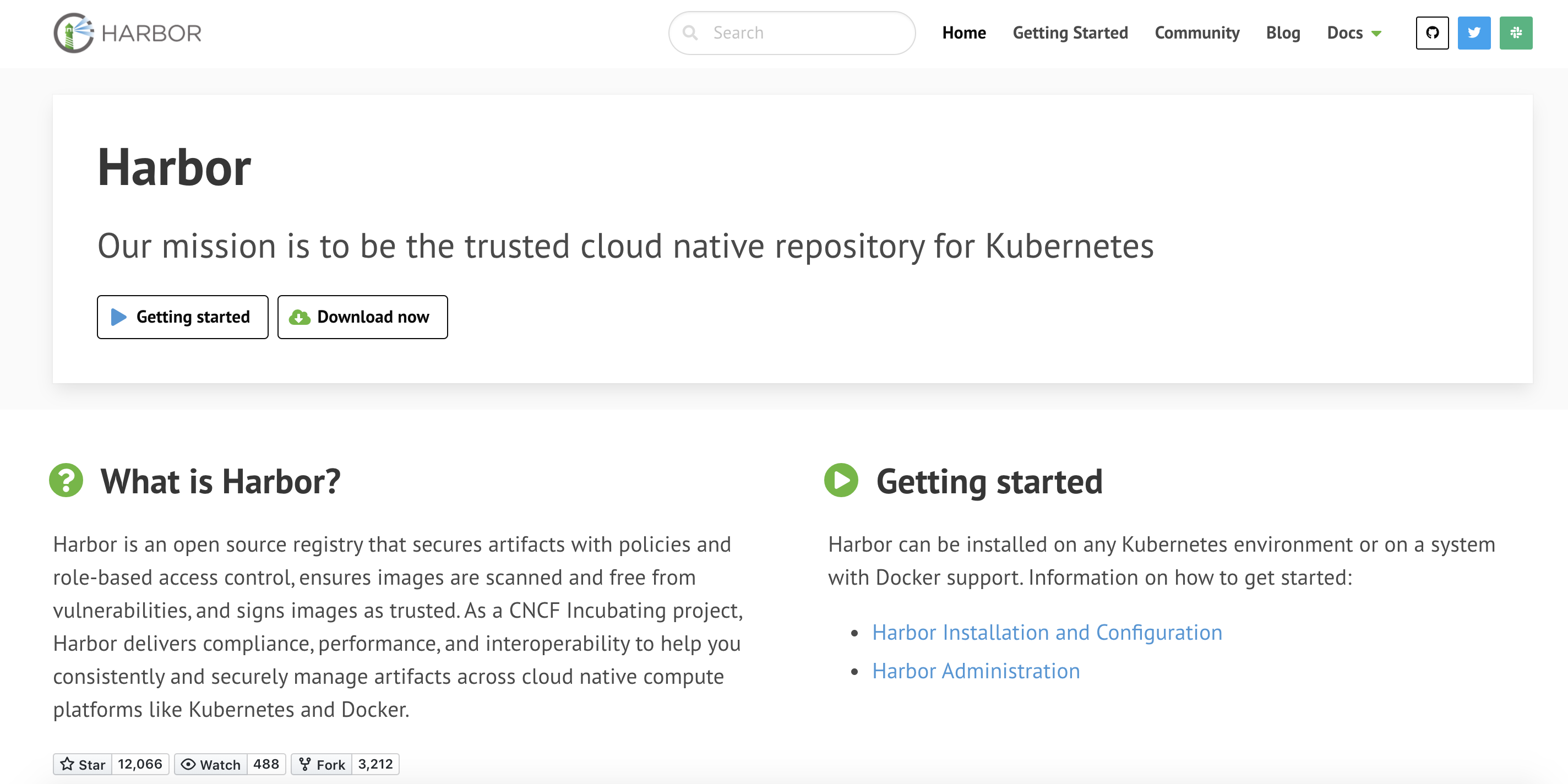
Task: Click the GitHub Fork button
Action: 322,764
